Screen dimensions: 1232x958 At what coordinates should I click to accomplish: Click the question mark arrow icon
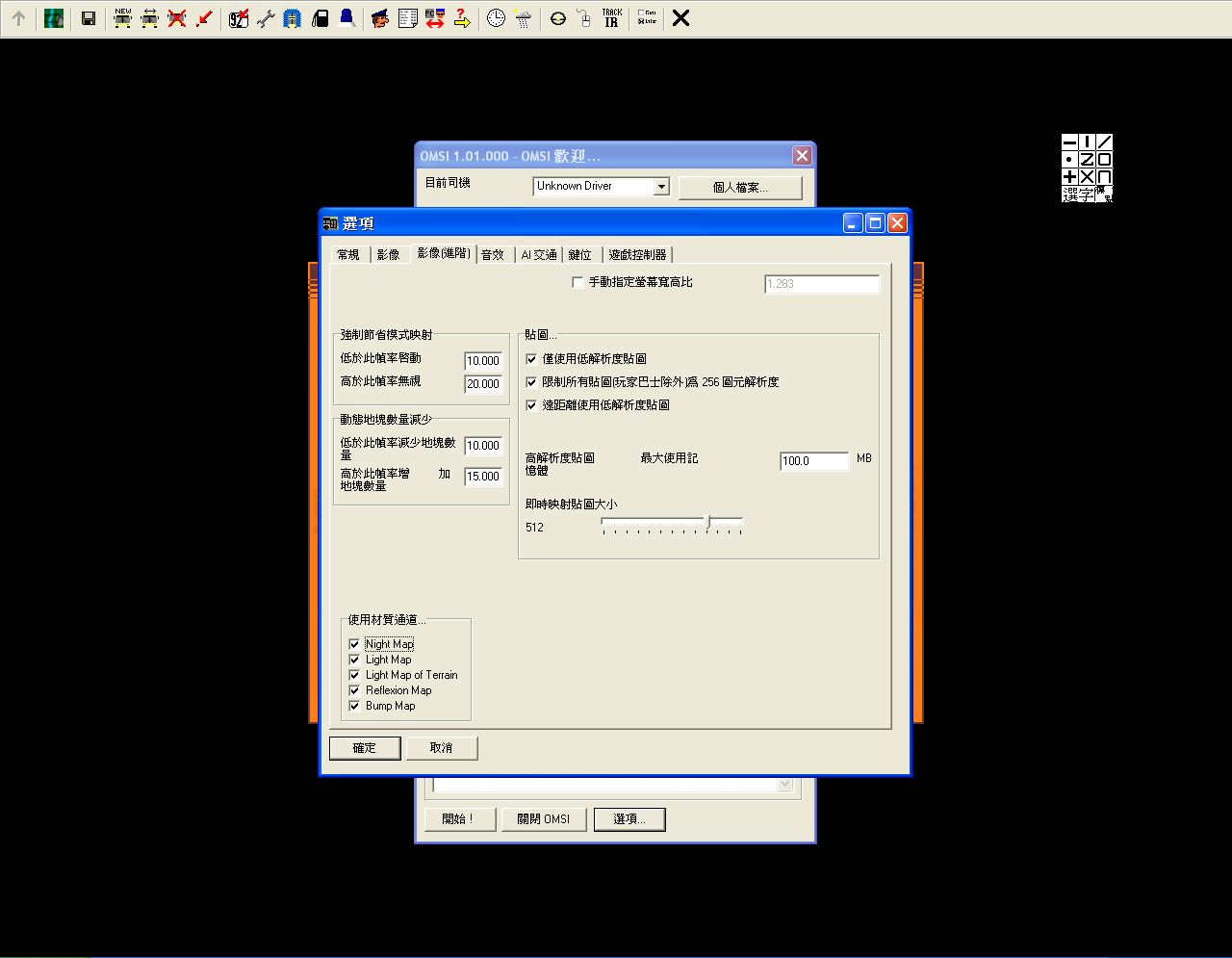(462, 18)
